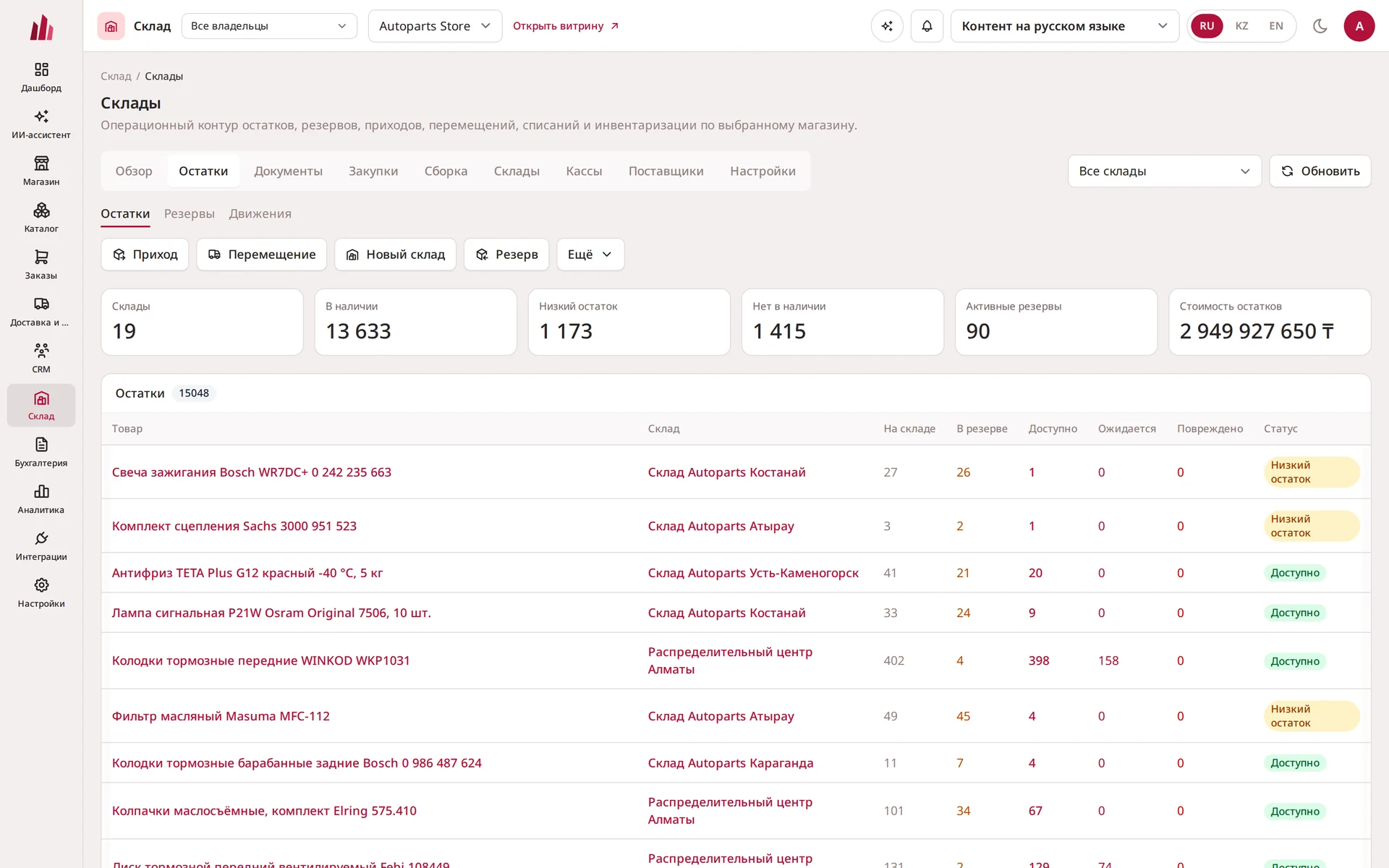1389x868 pixels.
Task: Click the AI sparkle icon in header
Action: (x=887, y=26)
